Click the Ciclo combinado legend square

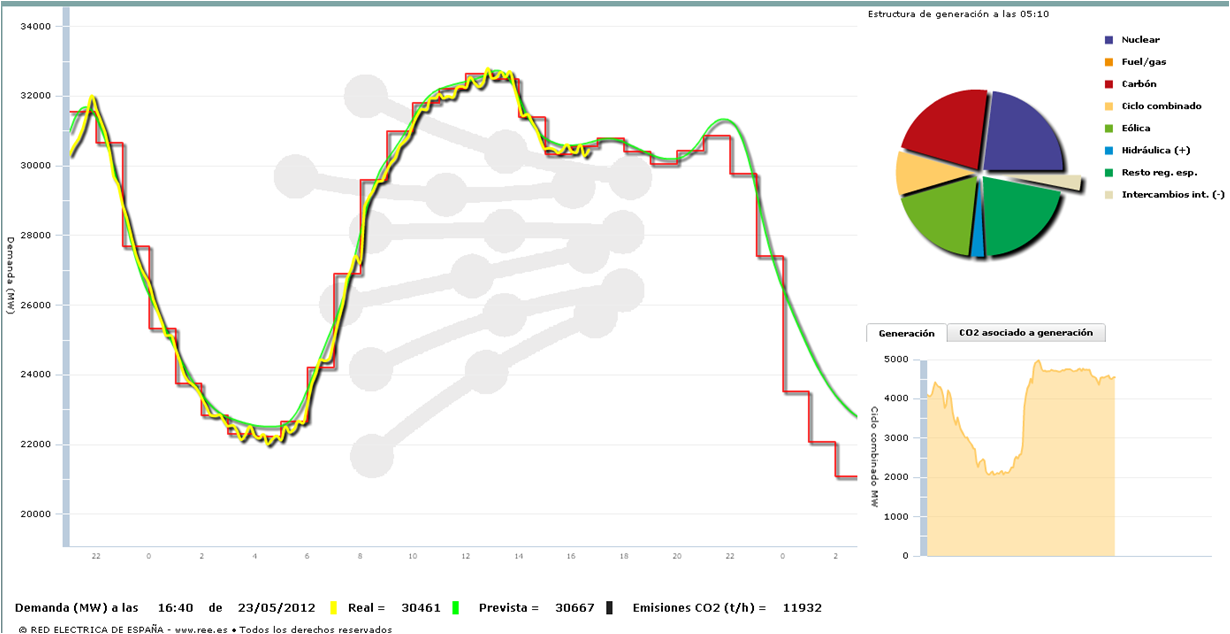pyautogui.click(x=1109, y=106)
